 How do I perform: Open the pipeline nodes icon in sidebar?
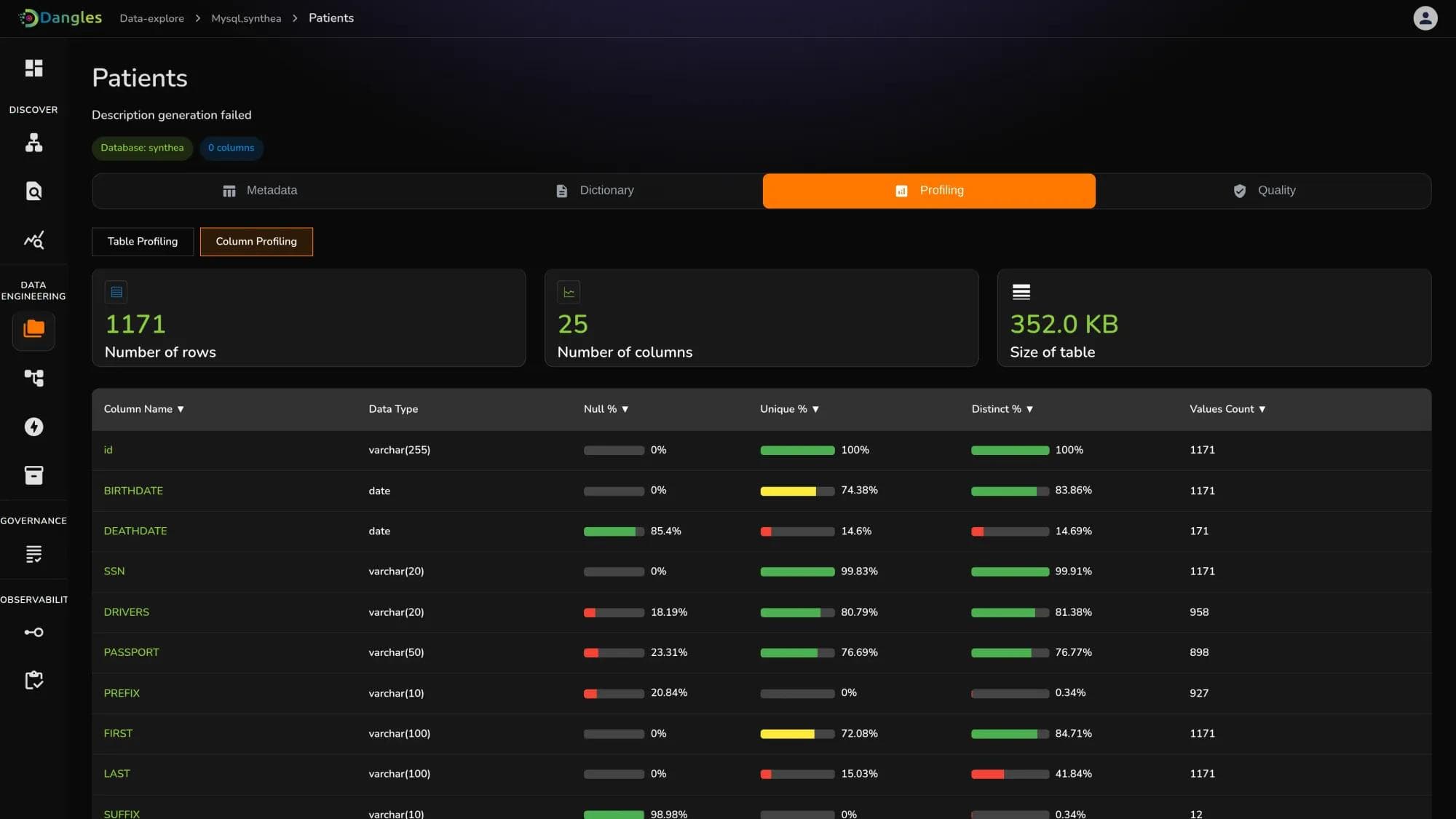point(33,378)
